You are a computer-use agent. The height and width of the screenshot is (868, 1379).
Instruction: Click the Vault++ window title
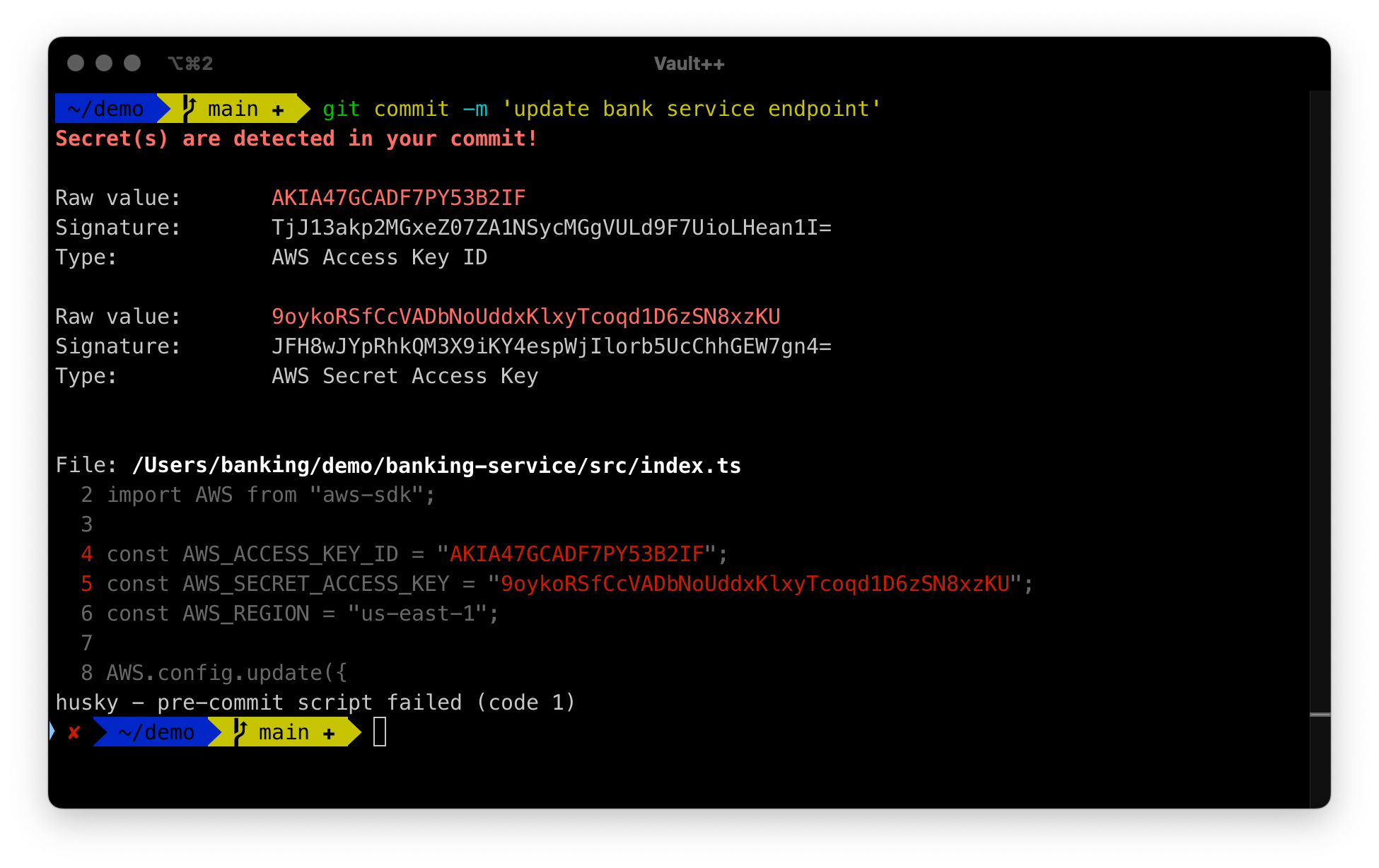point(689,64)
